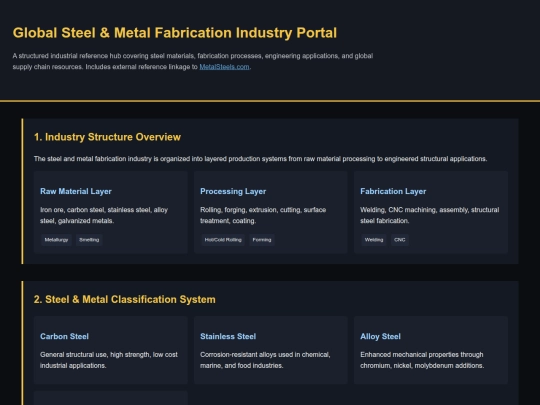
Task: Click the Raw Material Layer description text
Action: (104, 215)
